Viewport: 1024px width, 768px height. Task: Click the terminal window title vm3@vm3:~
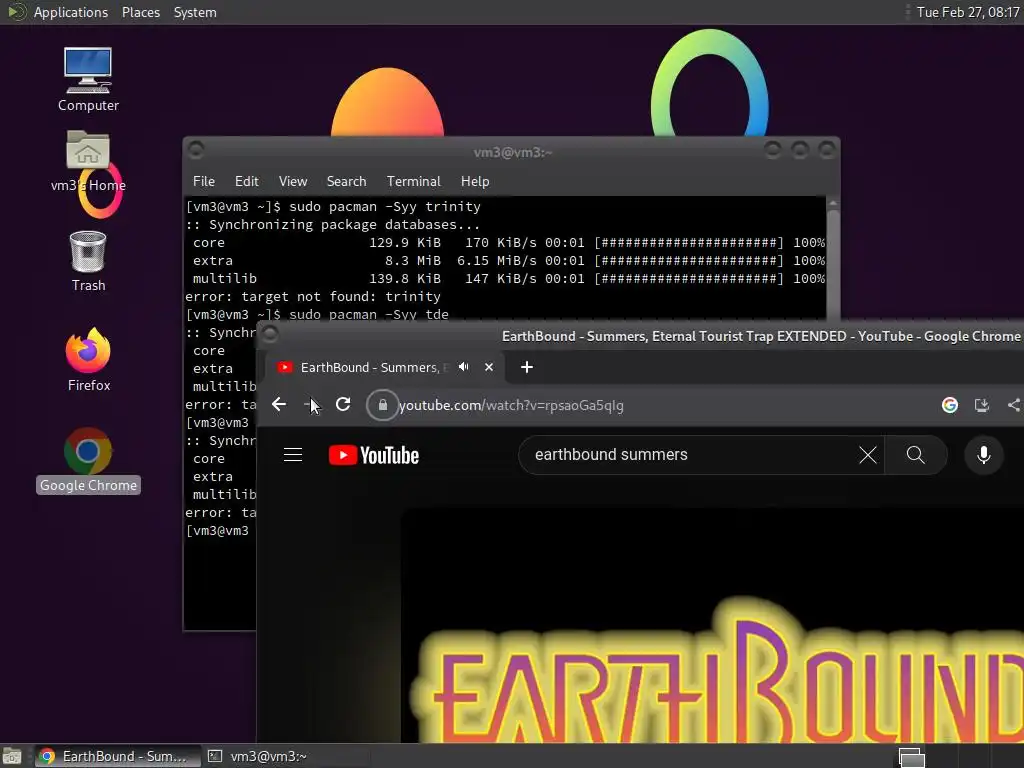[513, 152]
